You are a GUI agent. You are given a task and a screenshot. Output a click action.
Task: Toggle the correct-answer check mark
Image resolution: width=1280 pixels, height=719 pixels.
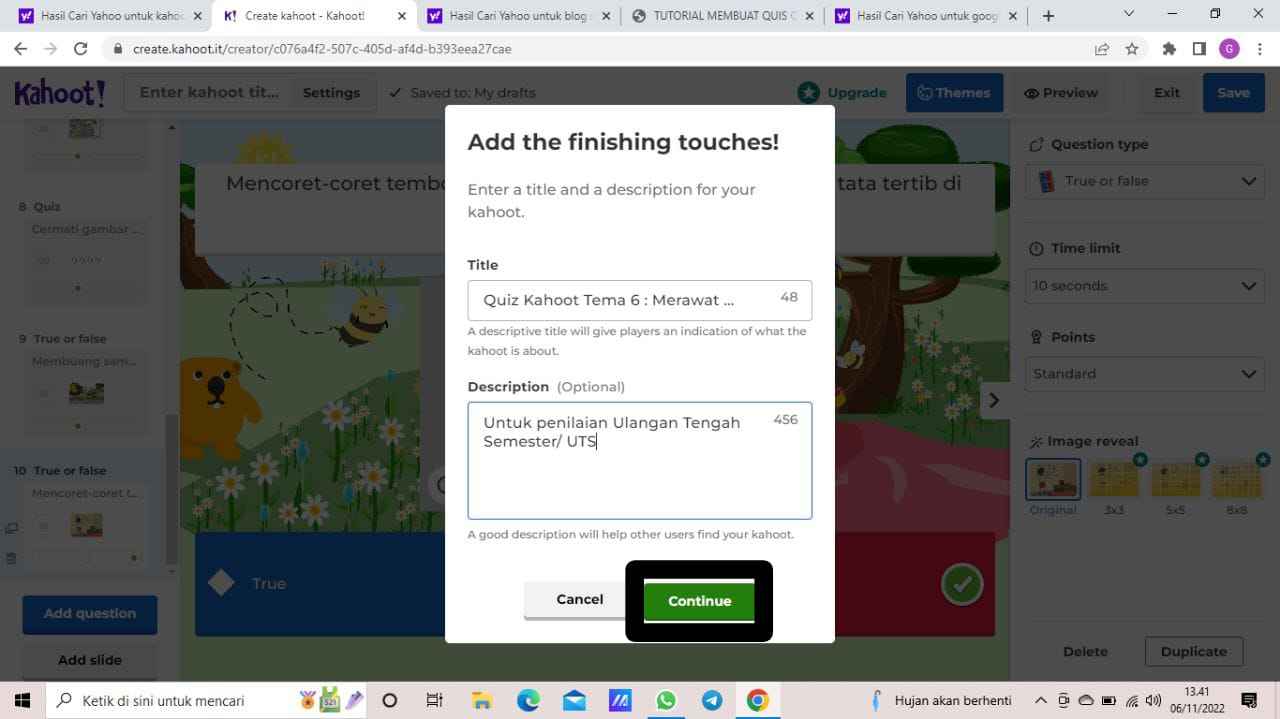coord(962,585)
